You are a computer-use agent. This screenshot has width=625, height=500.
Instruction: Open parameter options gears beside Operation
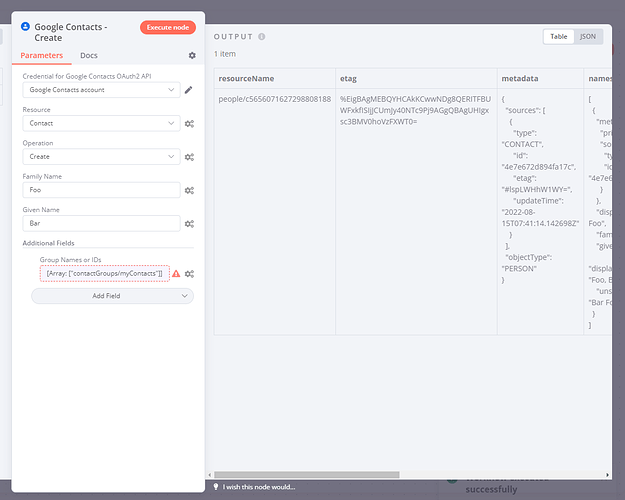point(189,157)
